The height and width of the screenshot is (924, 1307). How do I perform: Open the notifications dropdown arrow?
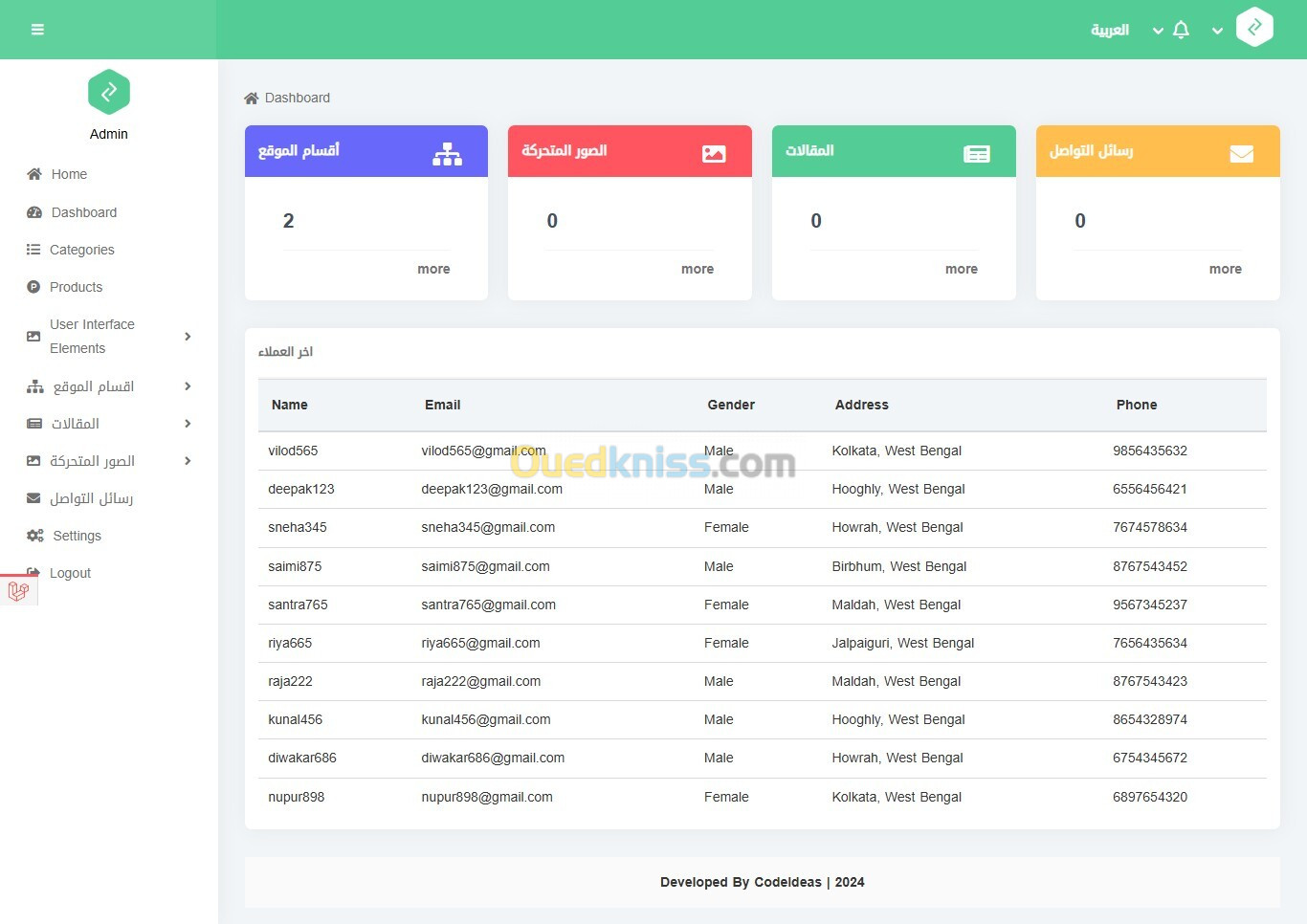point(1158,31)
